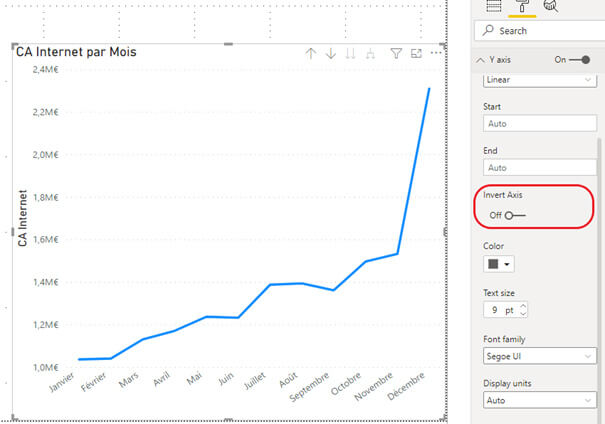Click the drill down arrow icon
605x424 pixels.
(x=331, y=54)
